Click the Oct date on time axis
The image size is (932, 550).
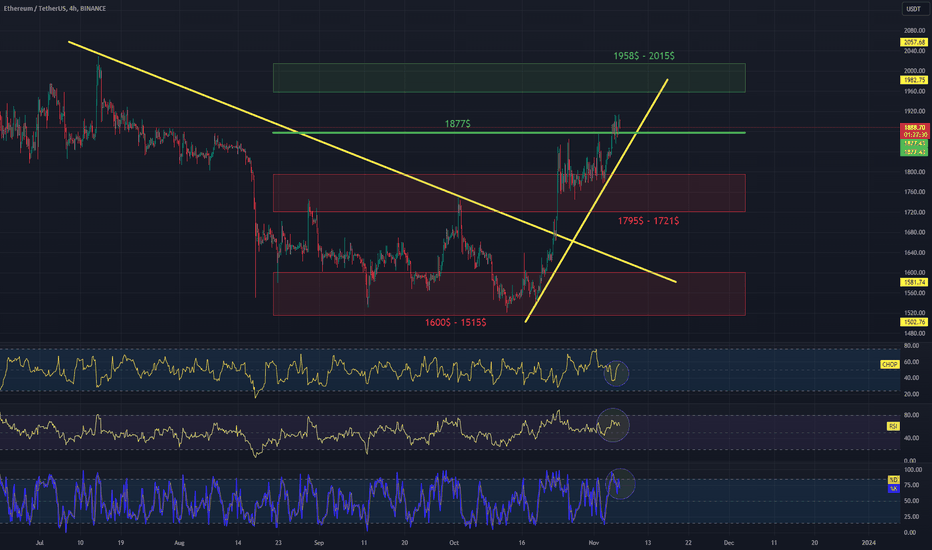click(454, 542)
